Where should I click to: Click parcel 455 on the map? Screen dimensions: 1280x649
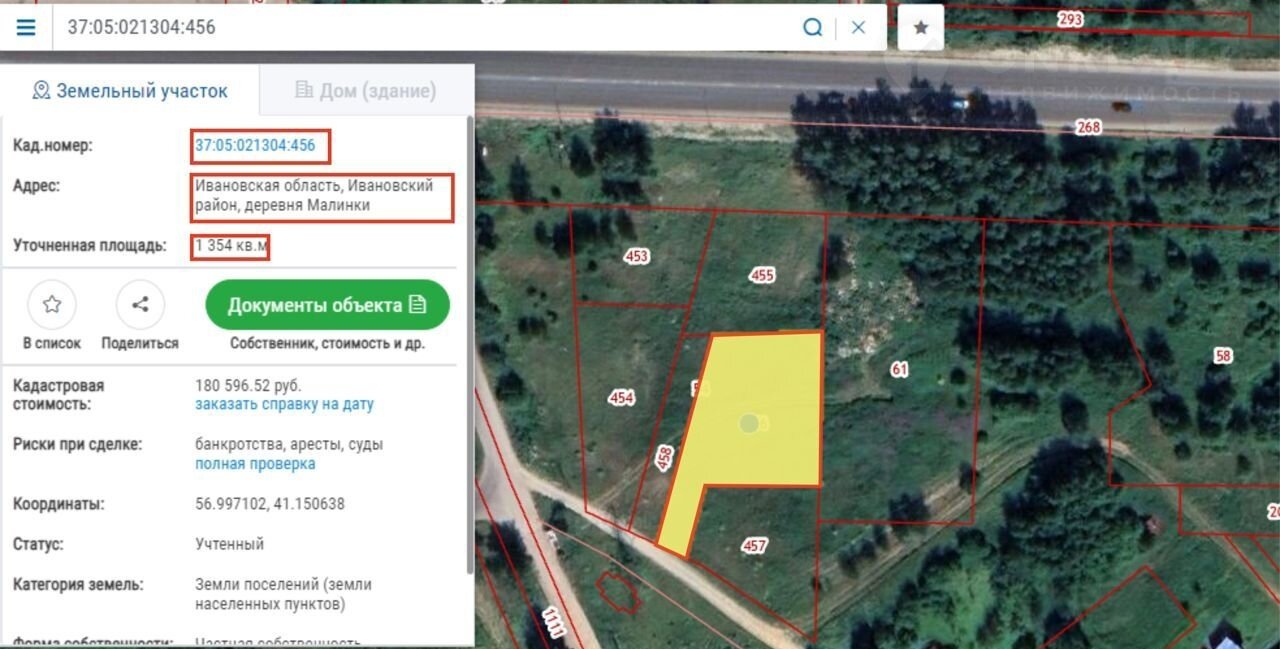click(762, 275)
